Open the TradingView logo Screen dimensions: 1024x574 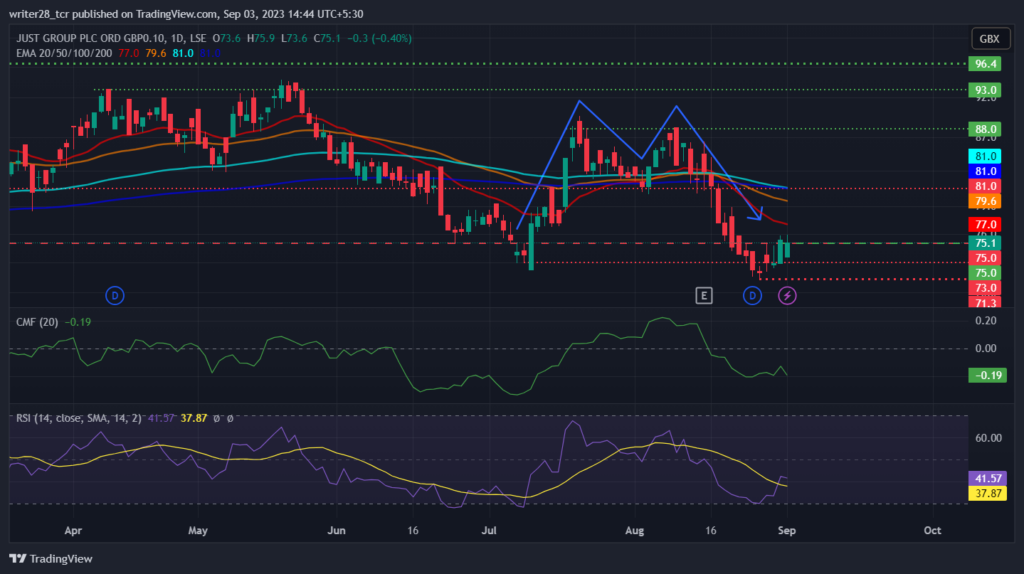click(x=51, y=558)
